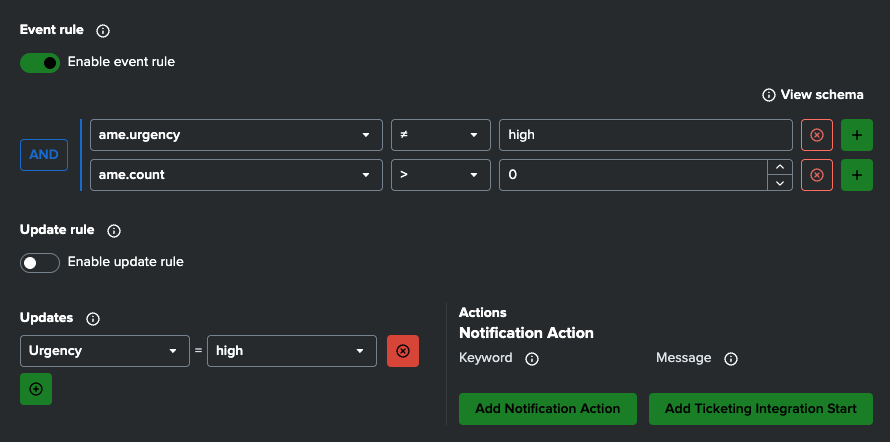
Task: Expand the Urgency update field dropdown
Action: (x=105, y=351)
